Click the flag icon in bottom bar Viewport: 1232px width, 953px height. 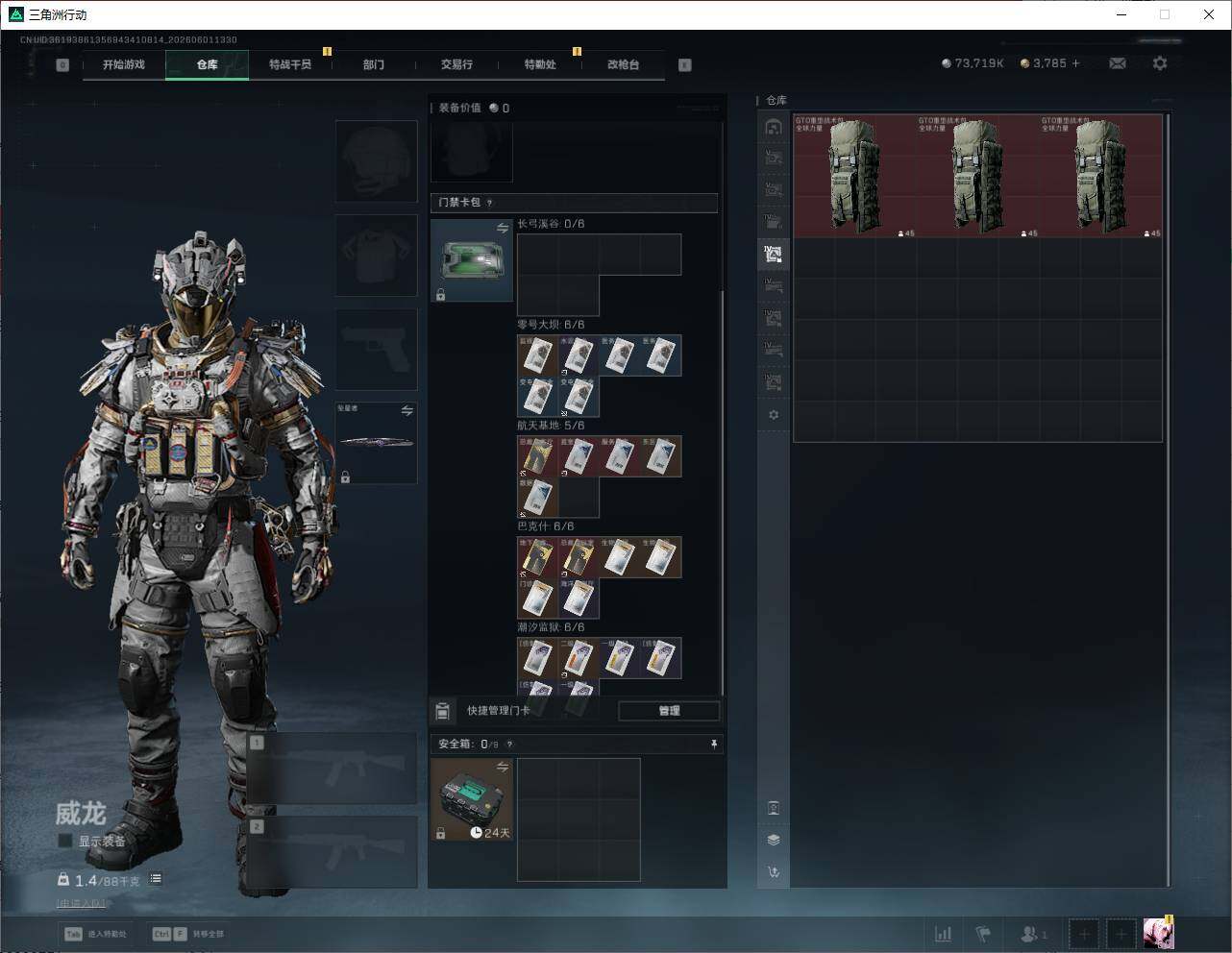(983, 934)
